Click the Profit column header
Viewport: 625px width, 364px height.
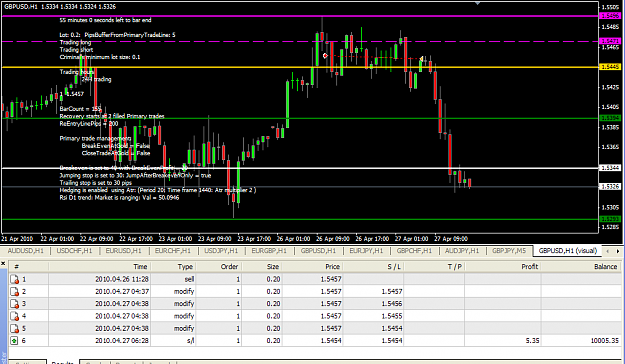pyautogui.click(x=503, y=267)
